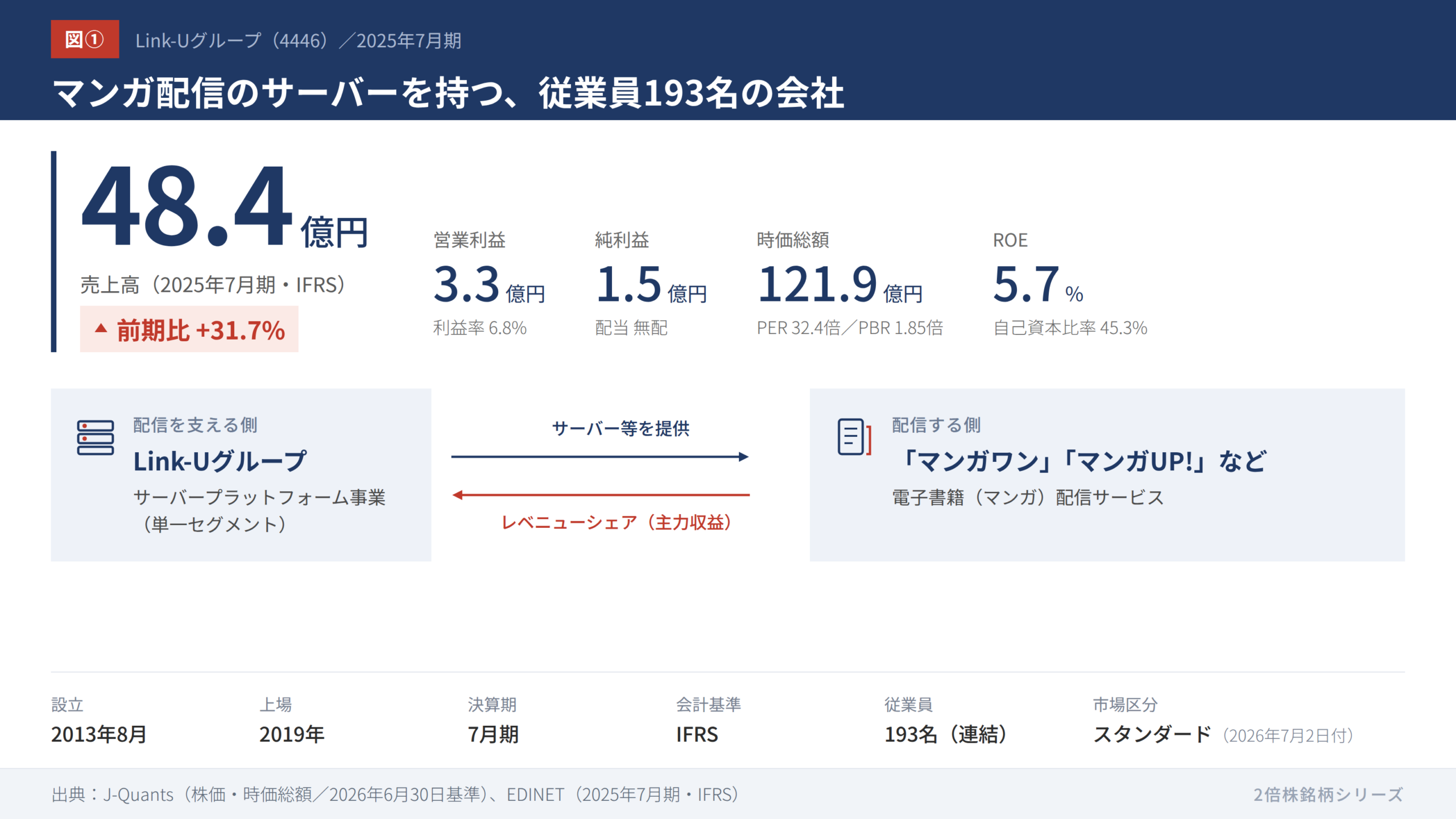
Task: Click the arrowhead of サーバー等を提供 arrow
Action: pos(743,457)
